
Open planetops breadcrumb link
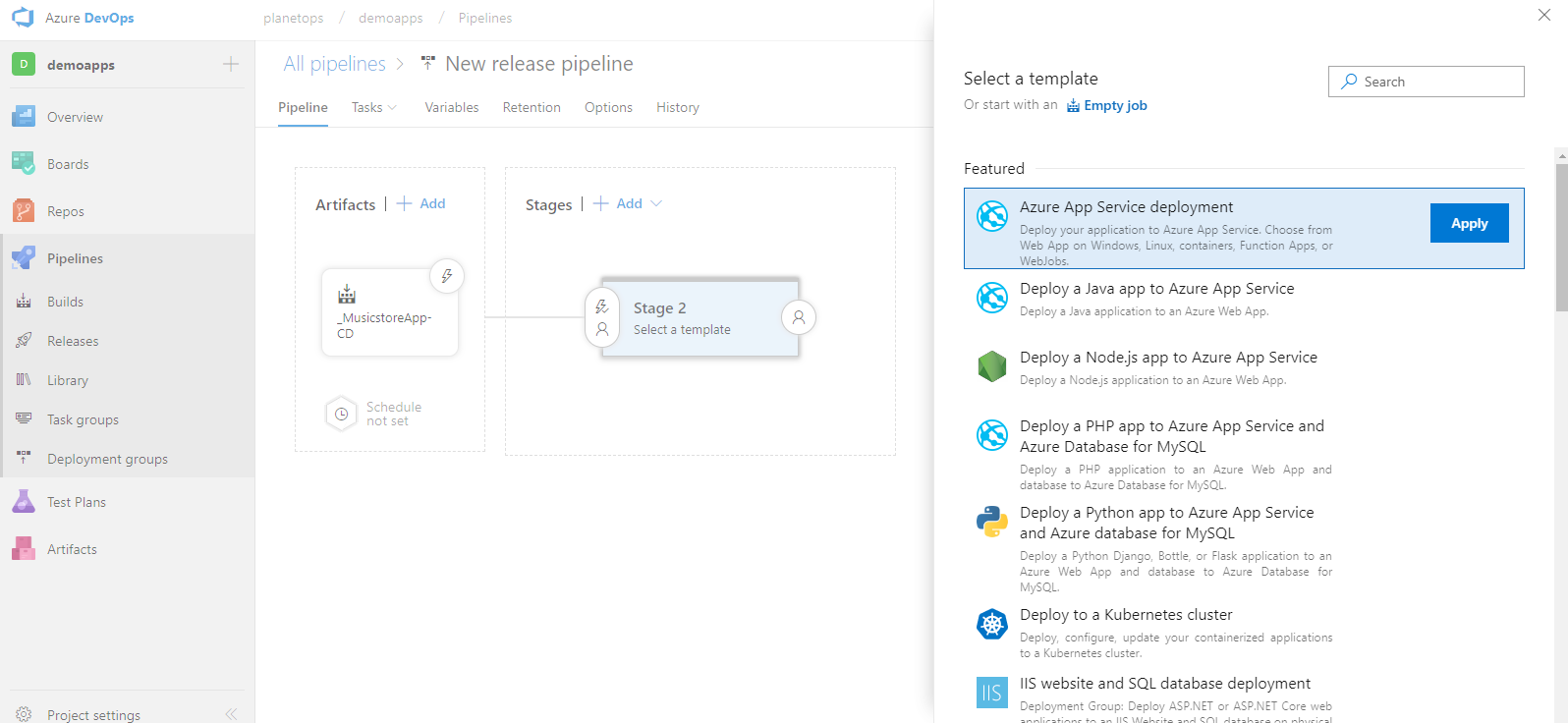pyautogui.click(x=293, y=18)
